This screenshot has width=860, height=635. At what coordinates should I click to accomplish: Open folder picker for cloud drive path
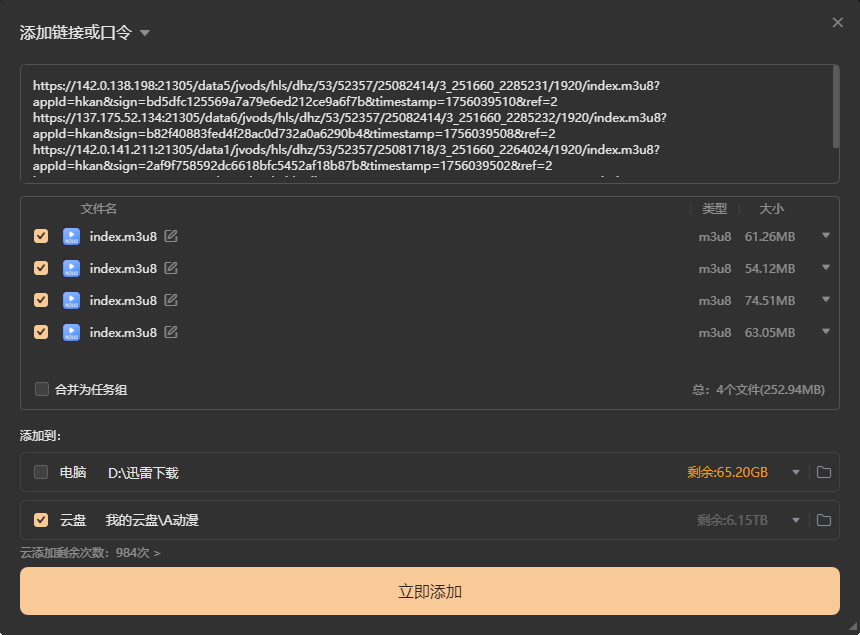coord(823,520)
